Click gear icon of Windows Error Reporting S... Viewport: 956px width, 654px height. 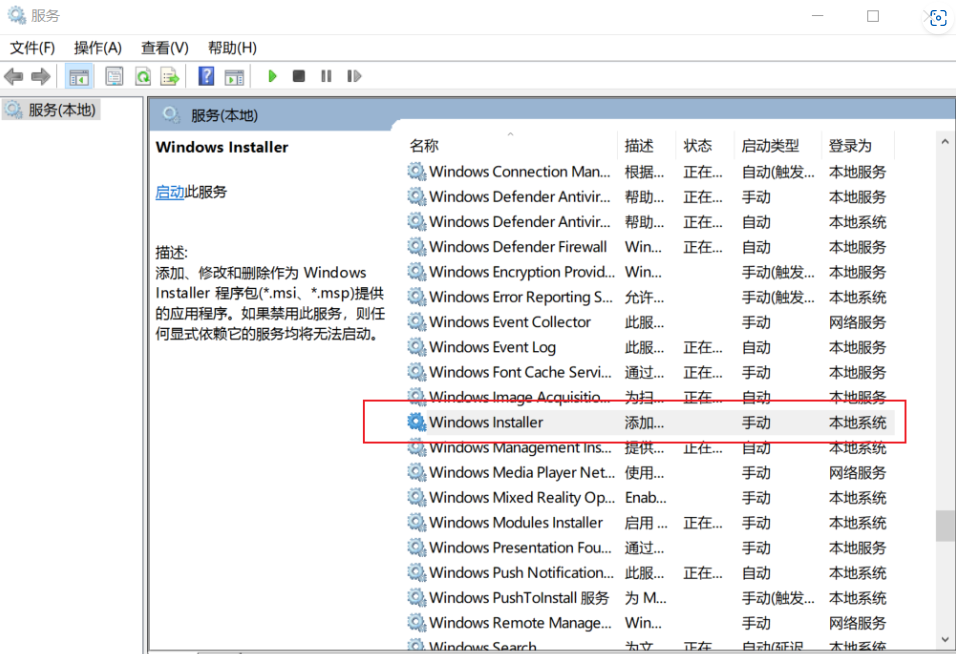(x=417, y=297)
